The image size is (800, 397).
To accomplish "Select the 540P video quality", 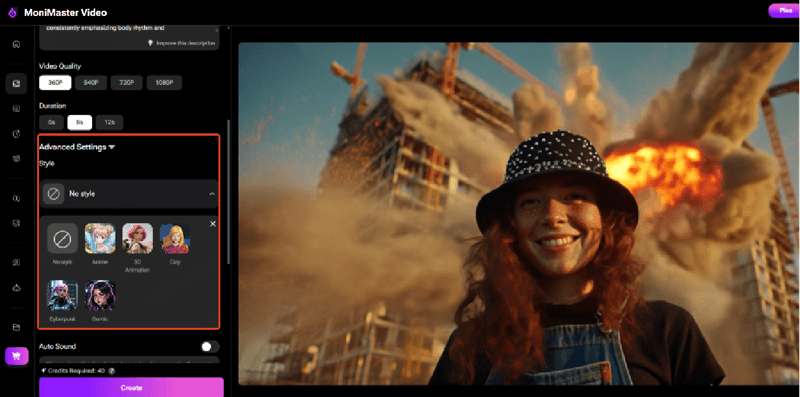I will pyautogui.click(x=91, y=83).
